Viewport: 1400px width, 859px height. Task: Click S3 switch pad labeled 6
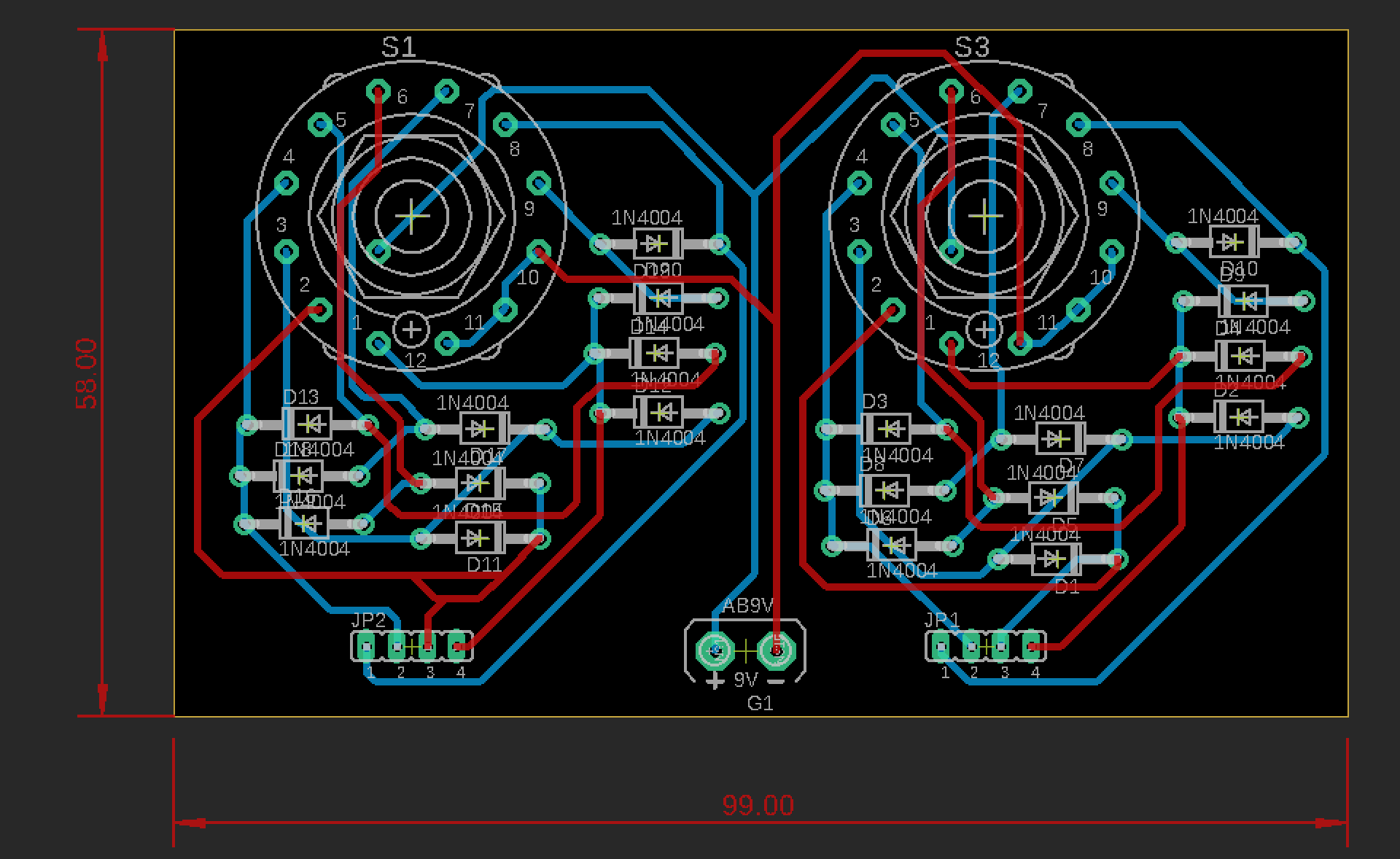[x=951, y=91]
